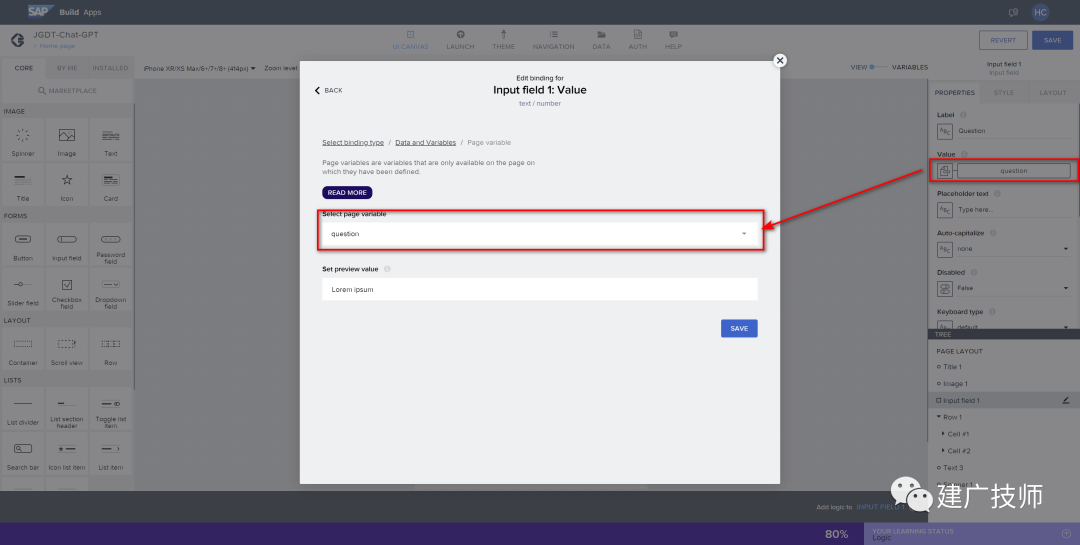
Task: Click the Revert button
Action: tap(1003, 40)
